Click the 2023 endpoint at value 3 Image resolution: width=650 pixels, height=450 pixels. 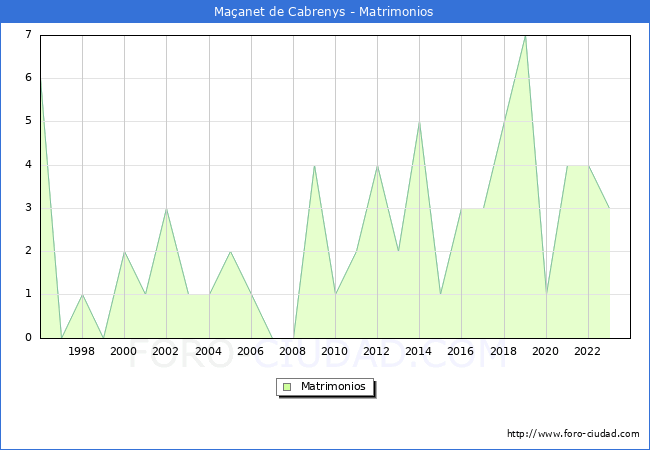point(609,208)
